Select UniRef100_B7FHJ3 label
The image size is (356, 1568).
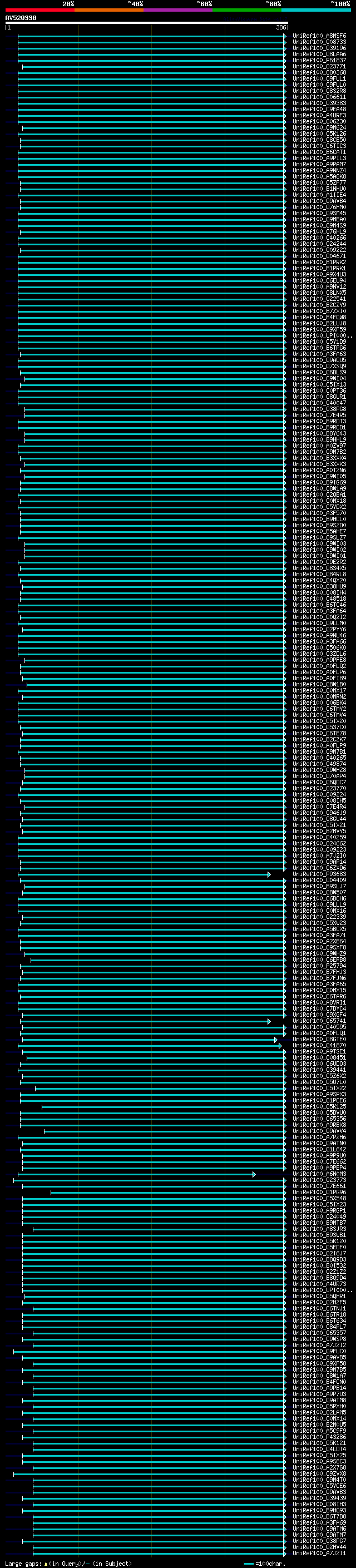(319, 972)
